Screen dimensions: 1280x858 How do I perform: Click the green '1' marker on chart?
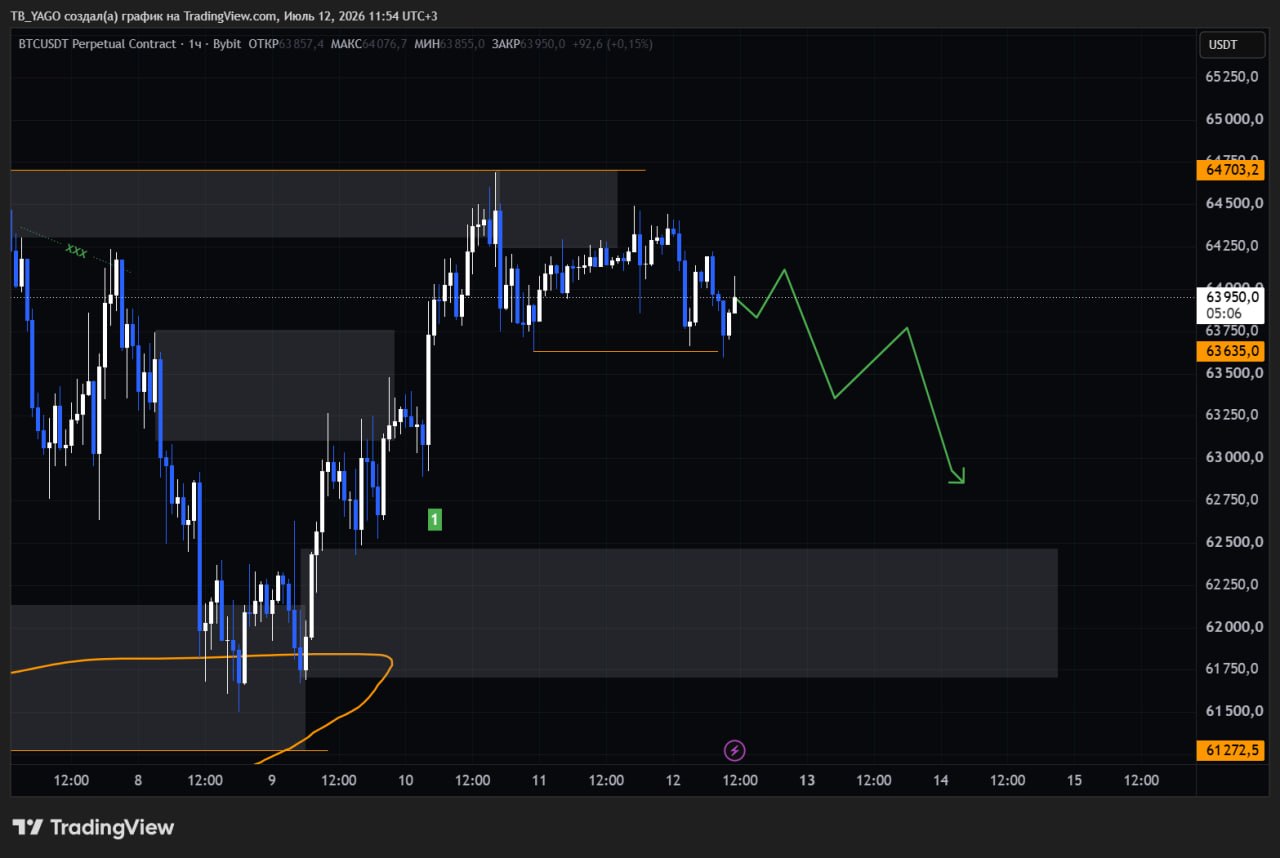434,519
